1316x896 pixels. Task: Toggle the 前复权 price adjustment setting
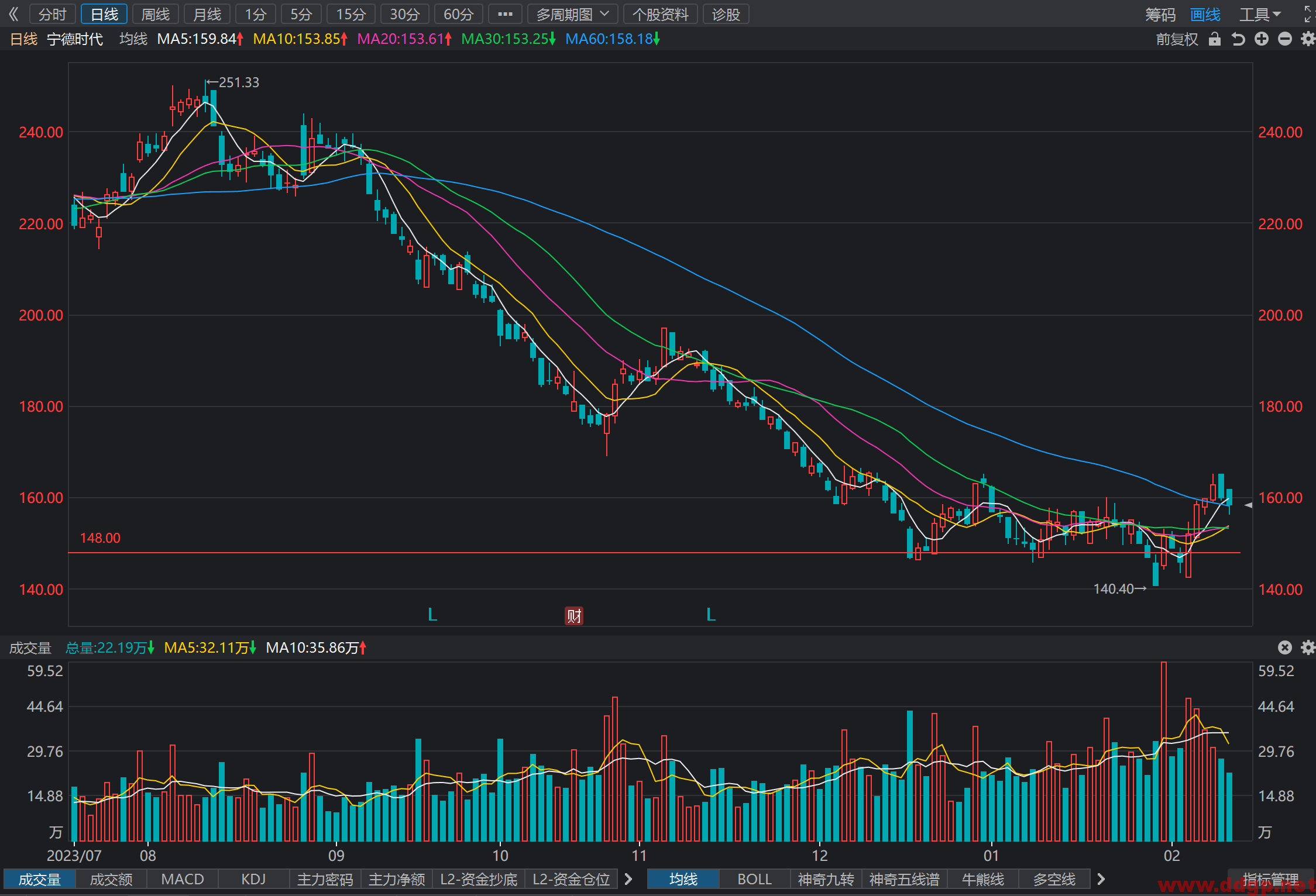(x=1177, y=39)
